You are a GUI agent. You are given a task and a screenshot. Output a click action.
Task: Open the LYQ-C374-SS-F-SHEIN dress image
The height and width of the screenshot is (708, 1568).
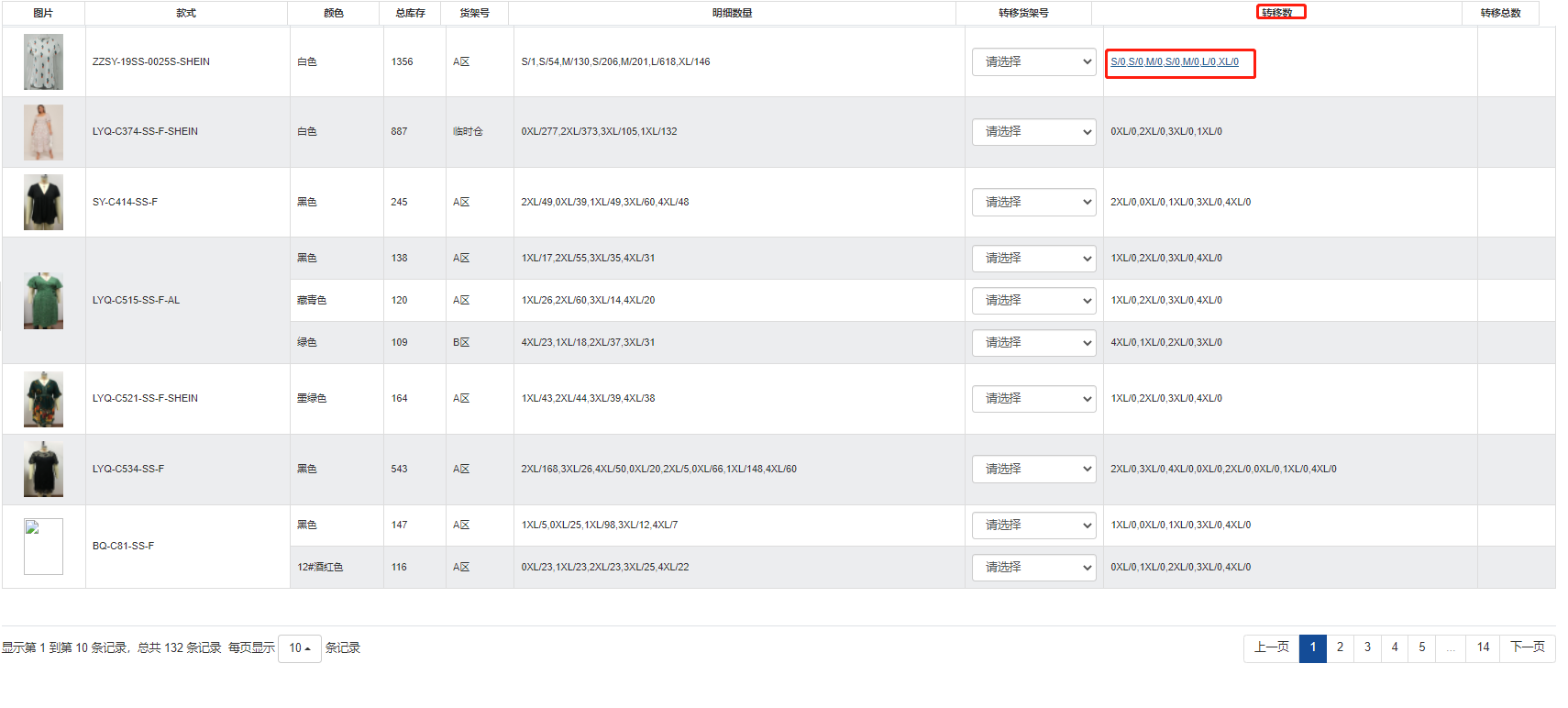[43, 132]
